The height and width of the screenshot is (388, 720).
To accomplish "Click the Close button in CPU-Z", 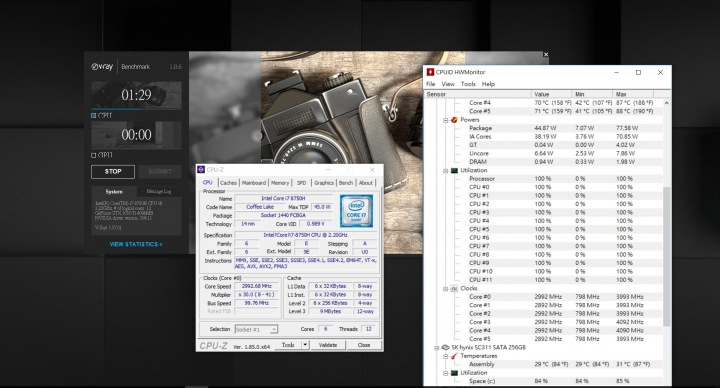I will point(364,345).
